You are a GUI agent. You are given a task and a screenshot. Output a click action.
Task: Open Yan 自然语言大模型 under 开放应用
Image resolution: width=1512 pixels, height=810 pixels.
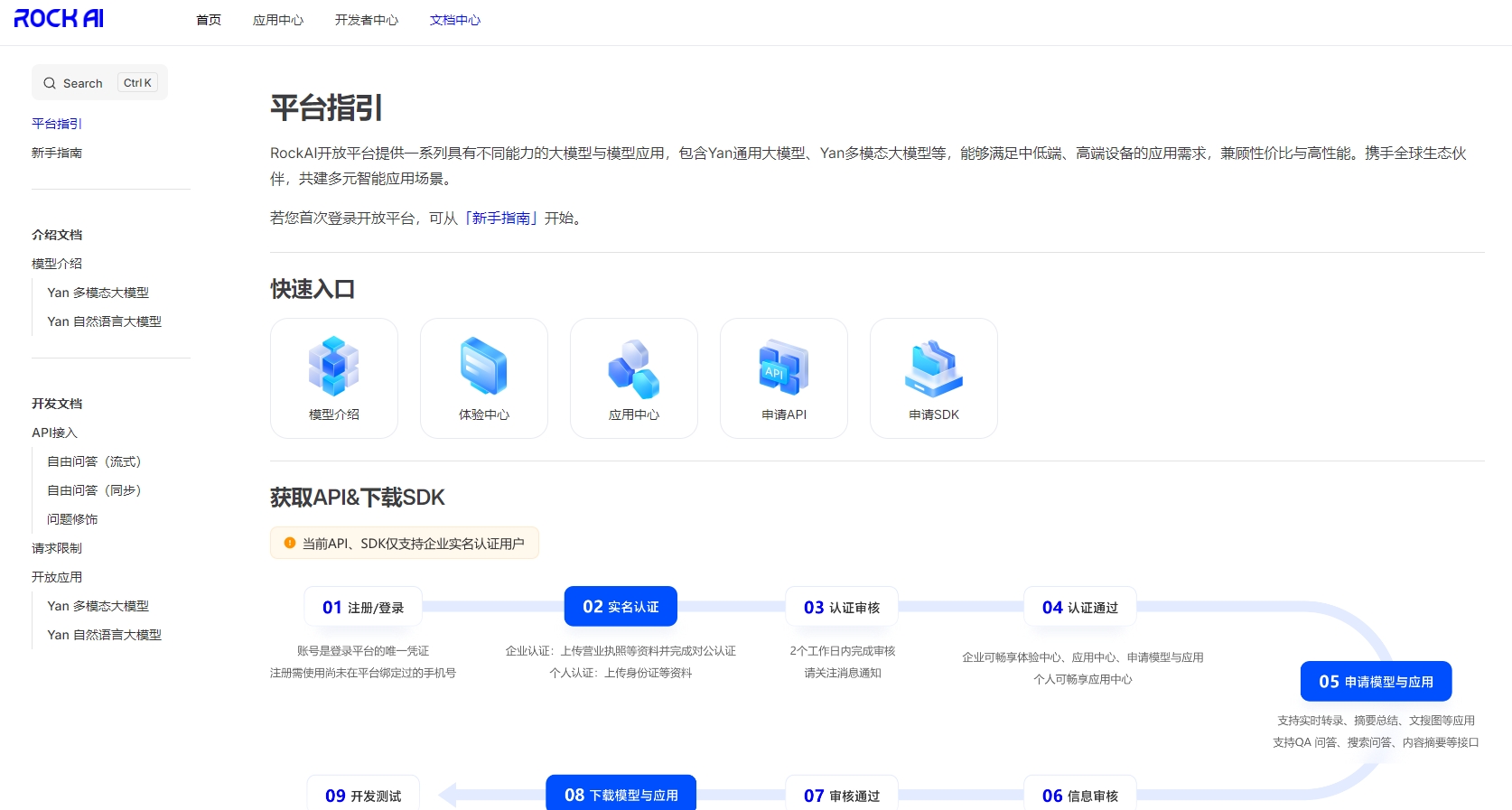(105, 635)
